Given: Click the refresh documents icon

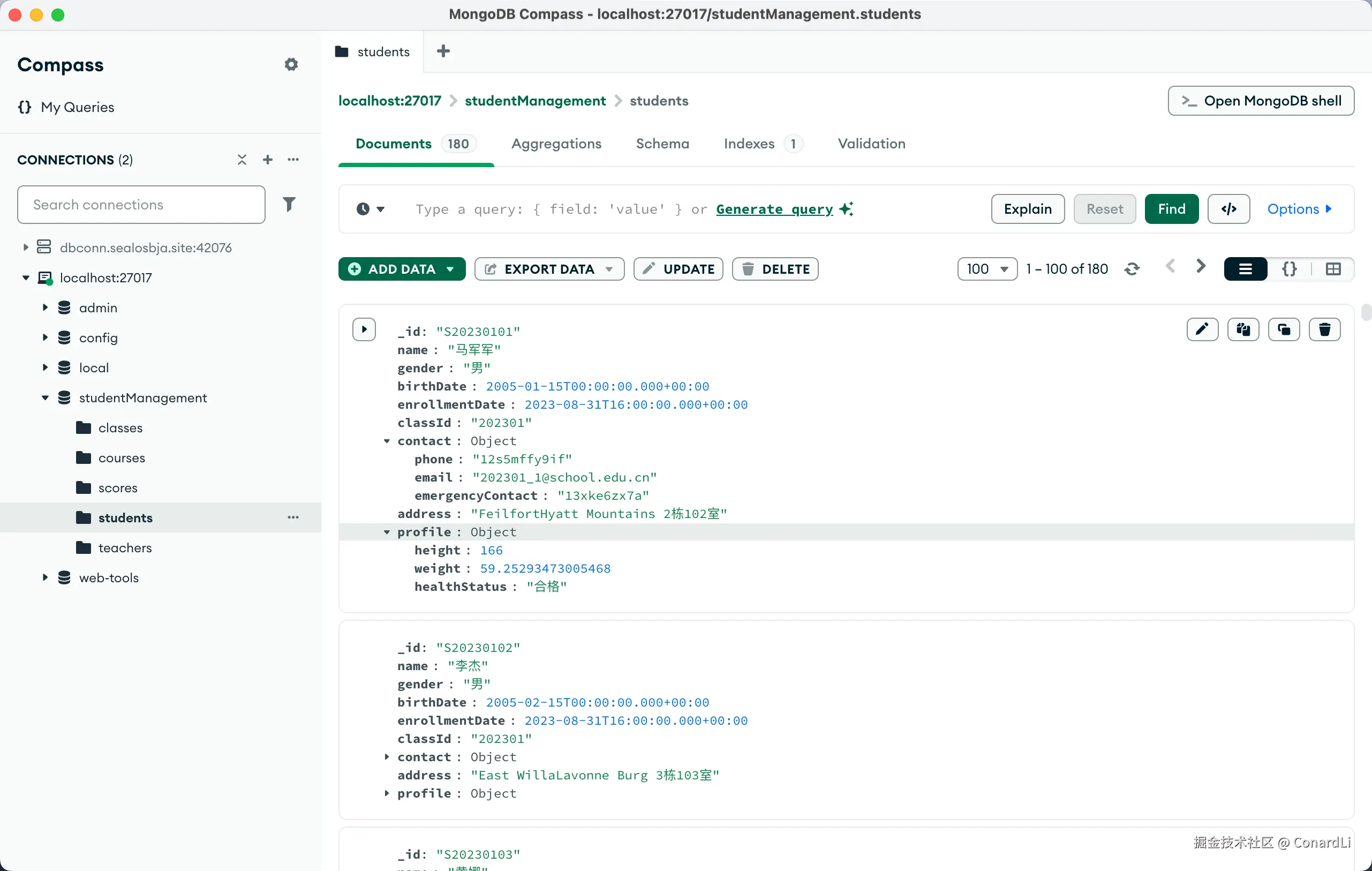Looking at the screenshot, I should (x=1132, y=269).
